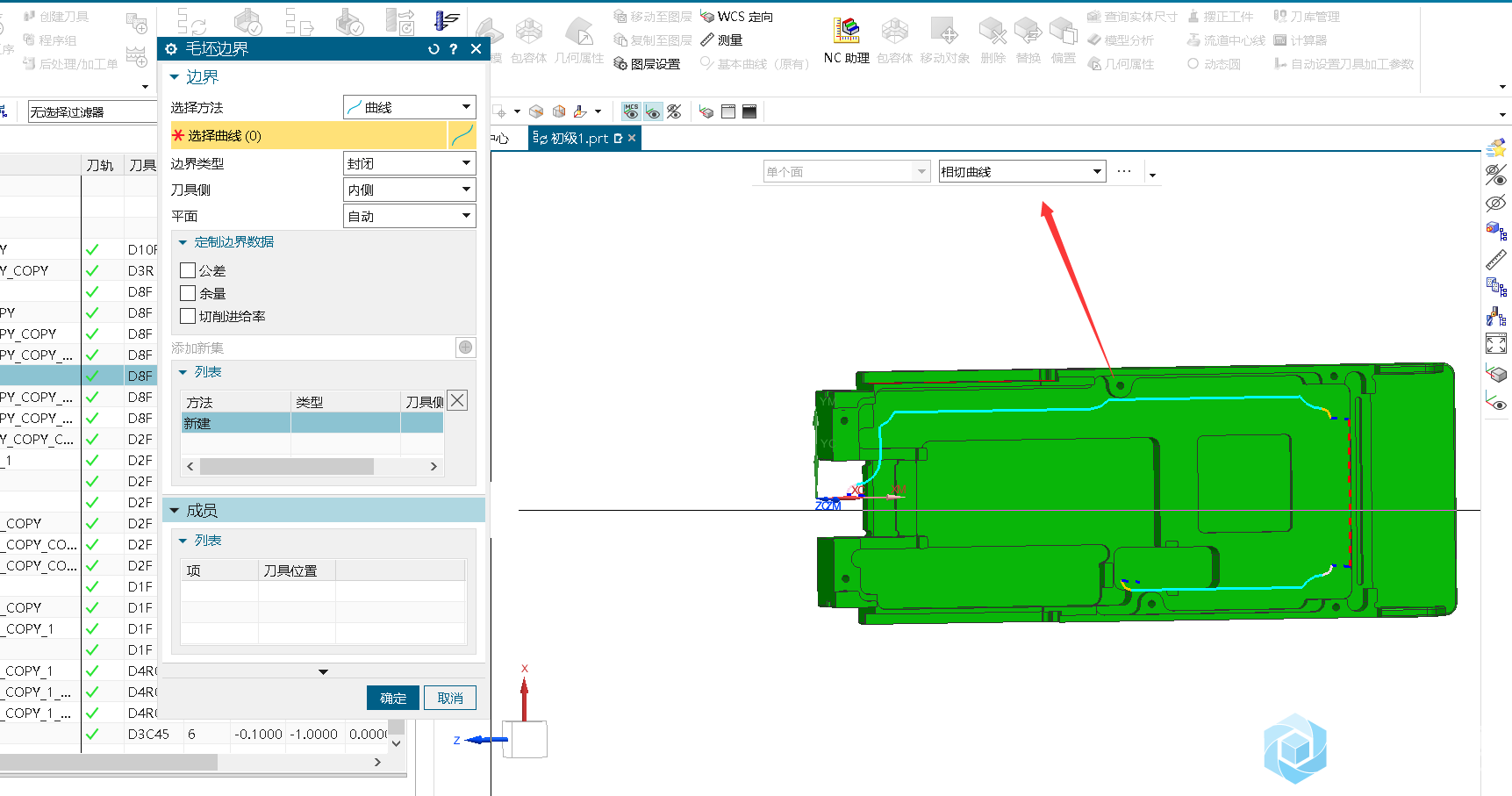Image resolution: width=1512 pixels, height=796 pixels.
Task: Open the 无选择过滤器 selection filter dropdown
Action: tap(92, 111)
